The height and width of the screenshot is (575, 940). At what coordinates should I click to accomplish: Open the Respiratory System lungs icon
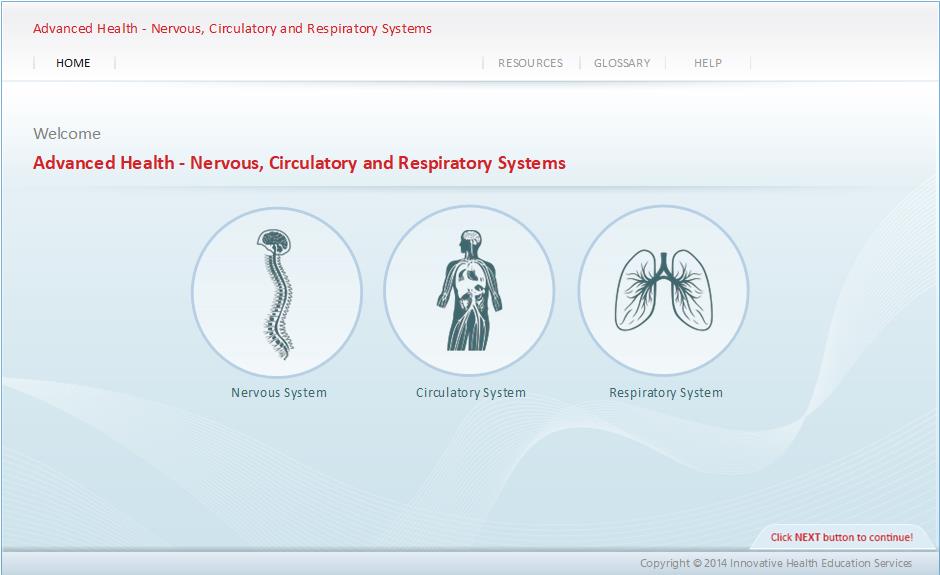[x=663, y=292]
